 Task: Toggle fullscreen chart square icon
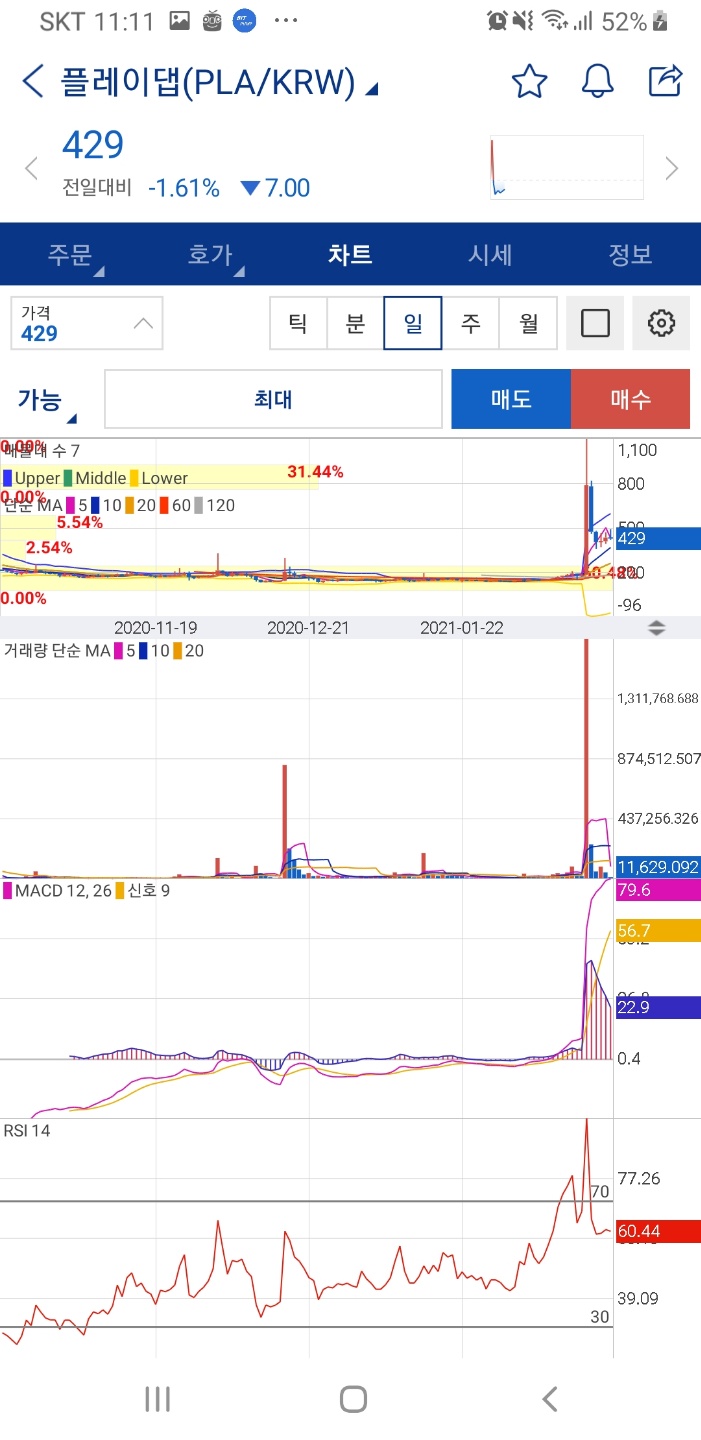[x=595, y=323]
